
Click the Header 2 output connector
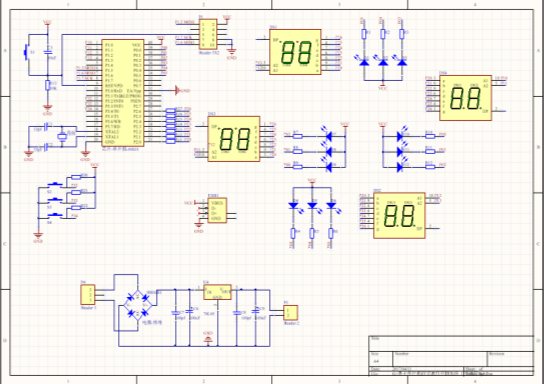[x=290, y=313]
